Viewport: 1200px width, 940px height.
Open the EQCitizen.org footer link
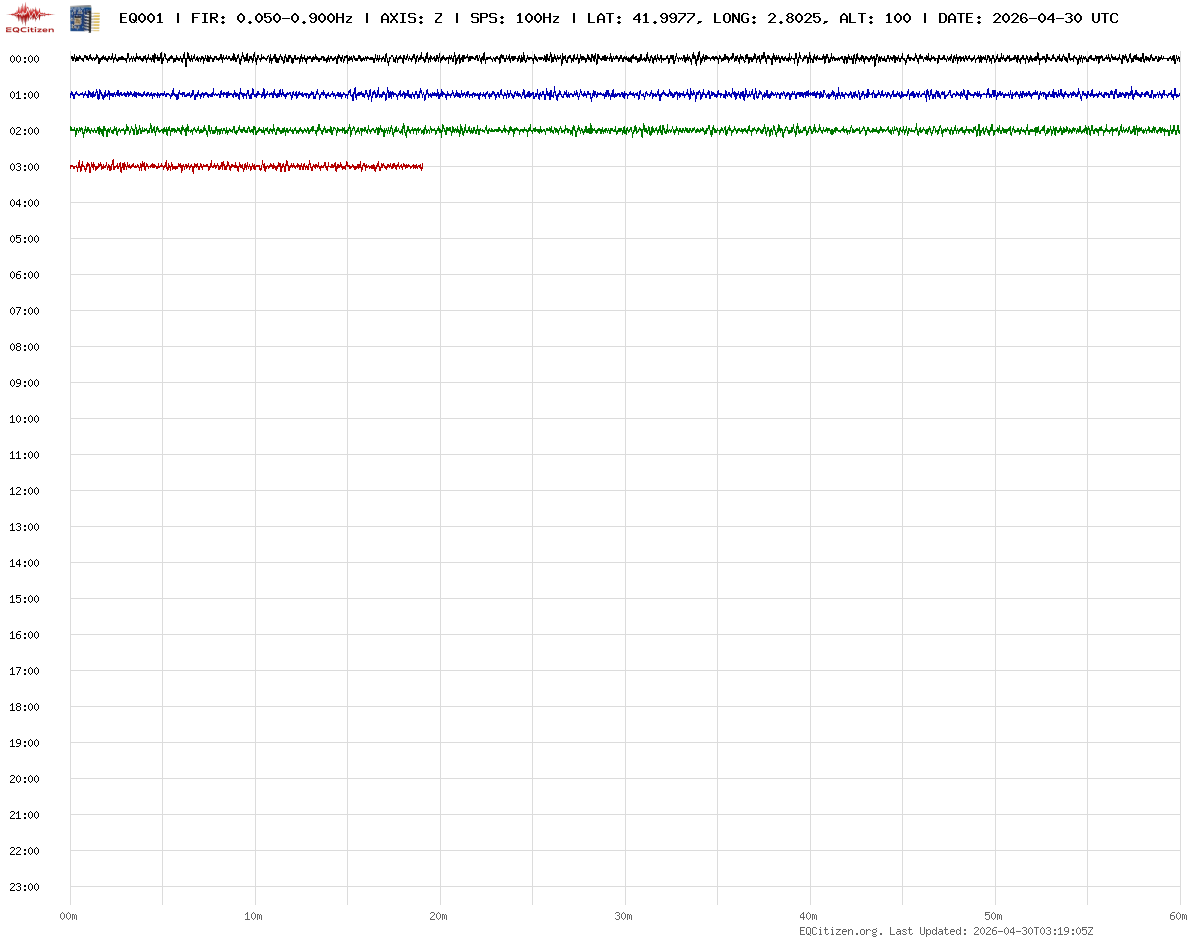pyautogui.click(x=840, y=931)
